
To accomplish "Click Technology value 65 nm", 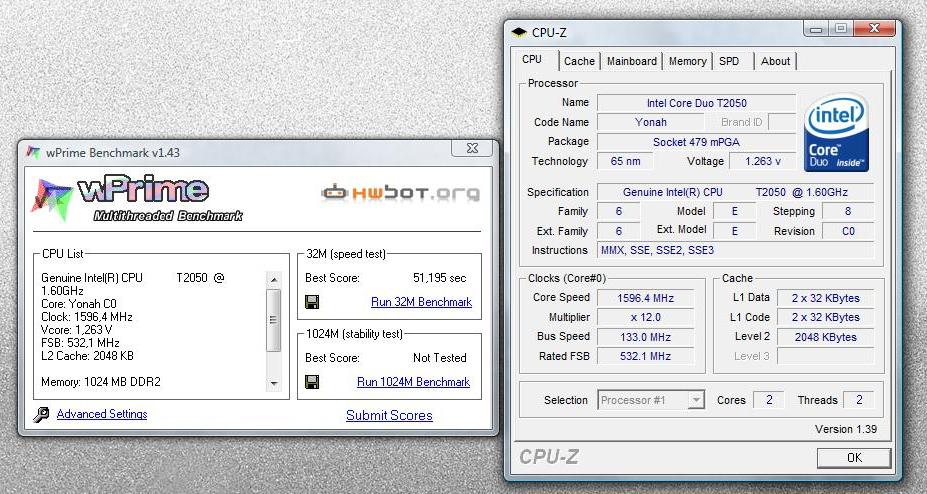I will point(625,161).
